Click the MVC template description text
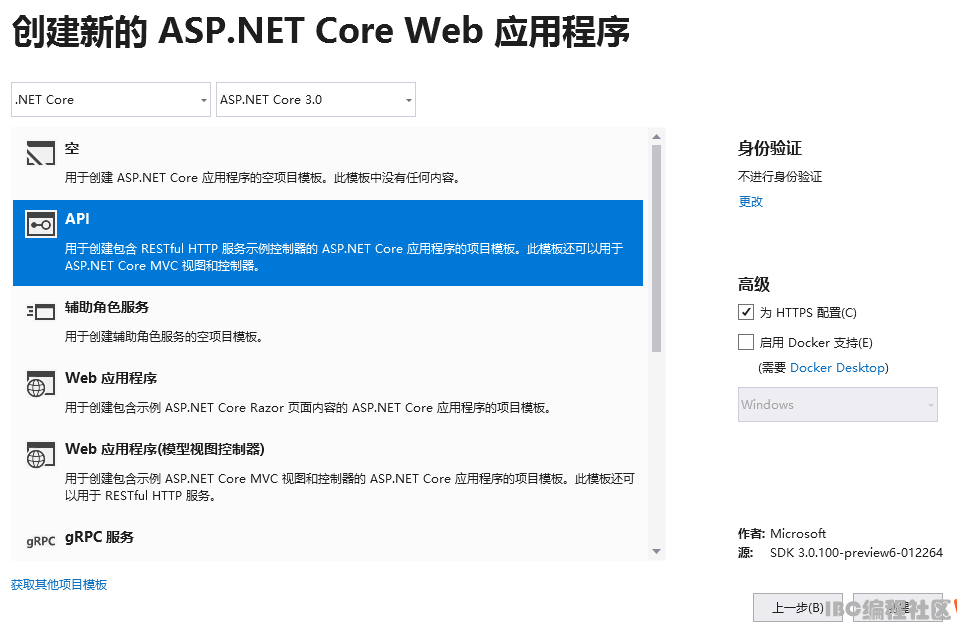 350,487
